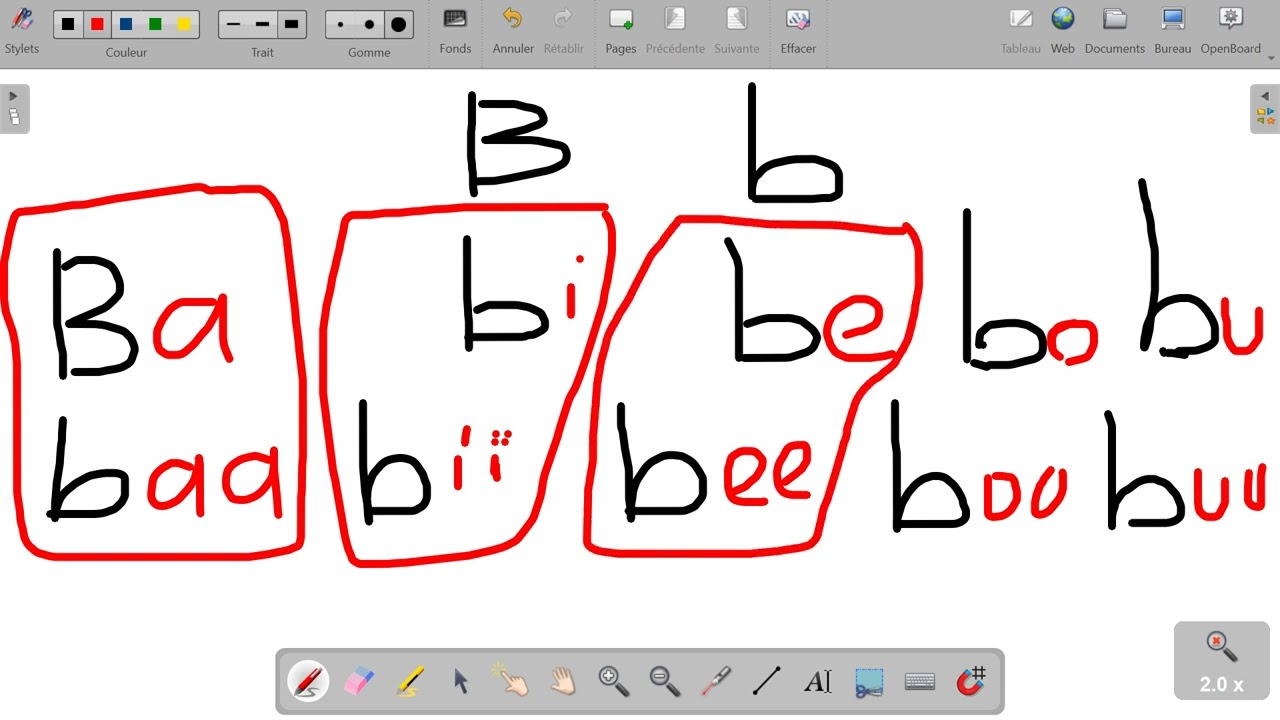
Task: Switch to Web mode
Action: (x=1063, y=30)
